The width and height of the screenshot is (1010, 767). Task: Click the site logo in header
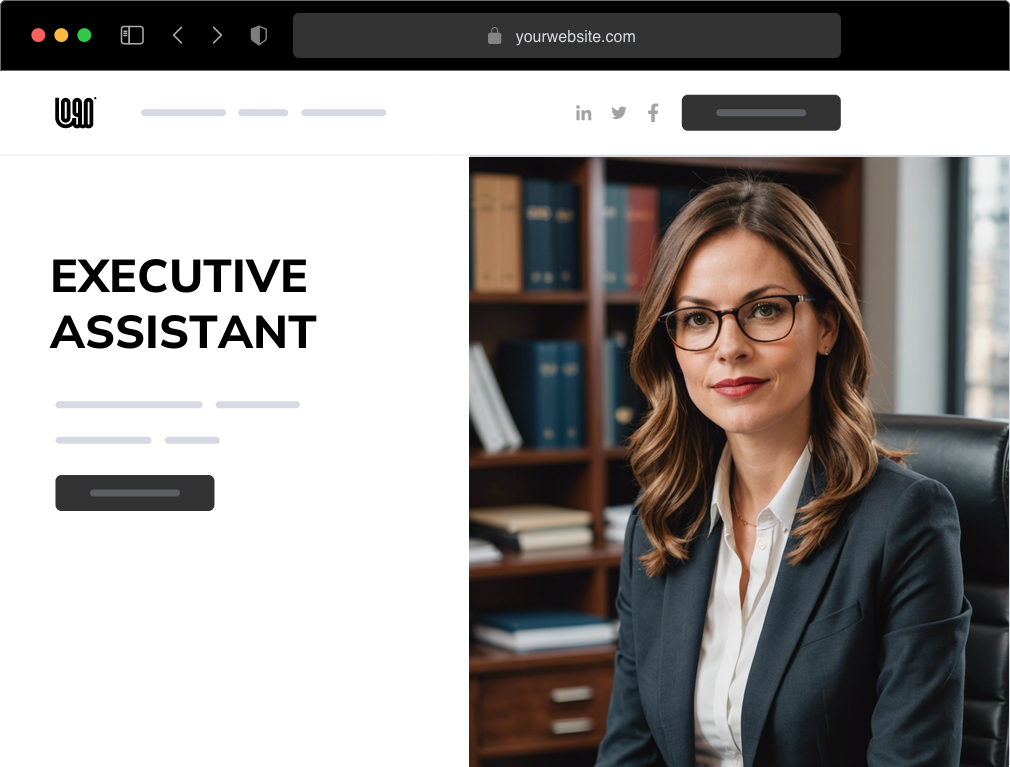click(75, 113)
